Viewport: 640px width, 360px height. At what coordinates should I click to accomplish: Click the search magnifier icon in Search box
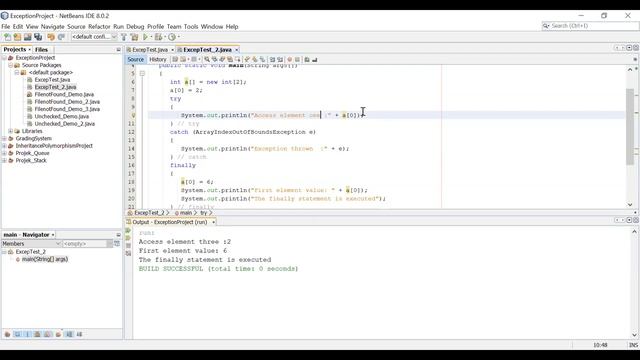546,26
